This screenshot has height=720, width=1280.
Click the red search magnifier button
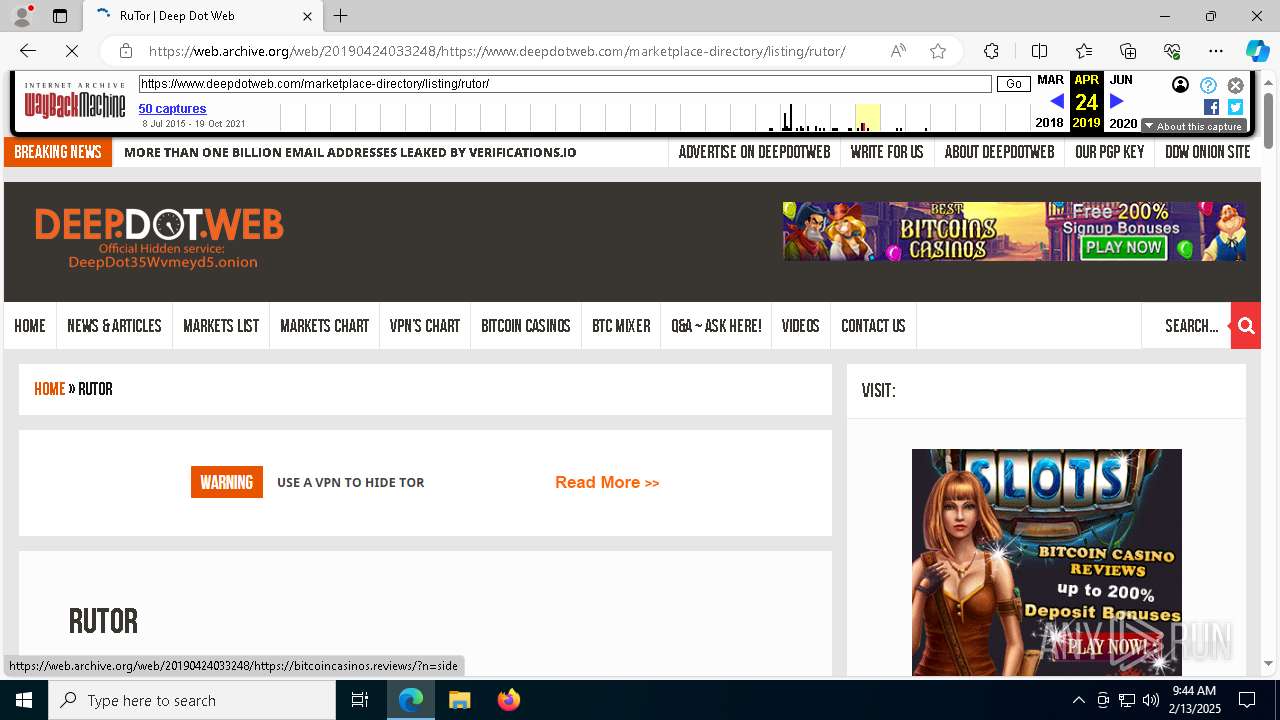point(1246,326)
